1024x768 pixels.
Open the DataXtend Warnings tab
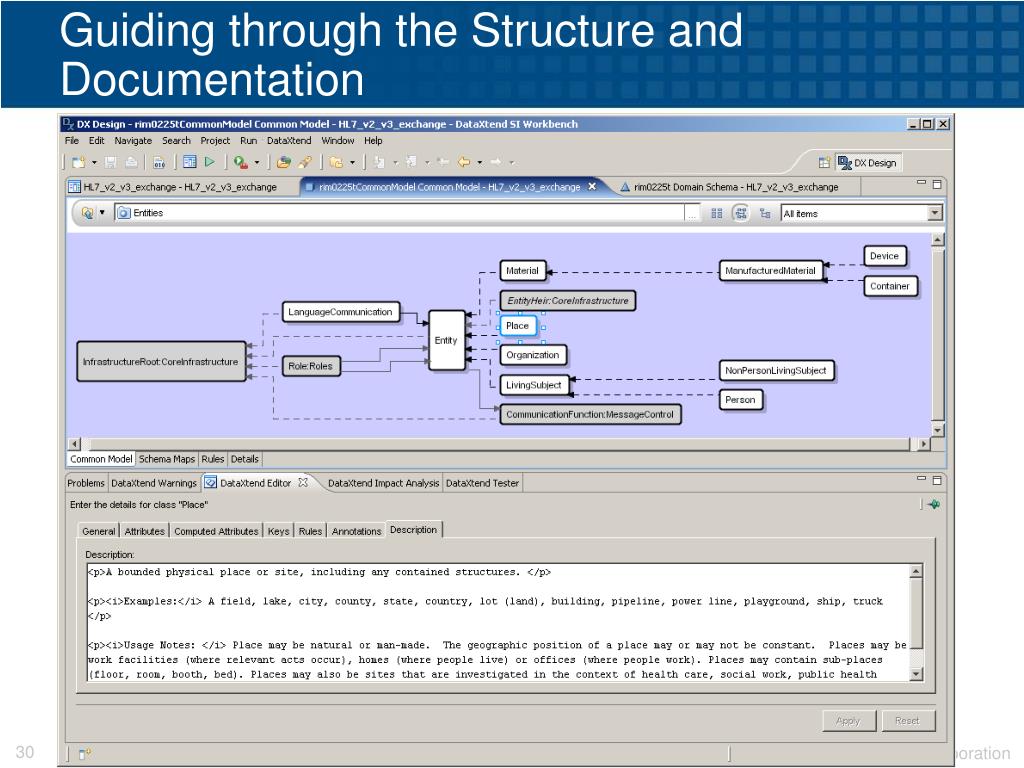point(153,483)
